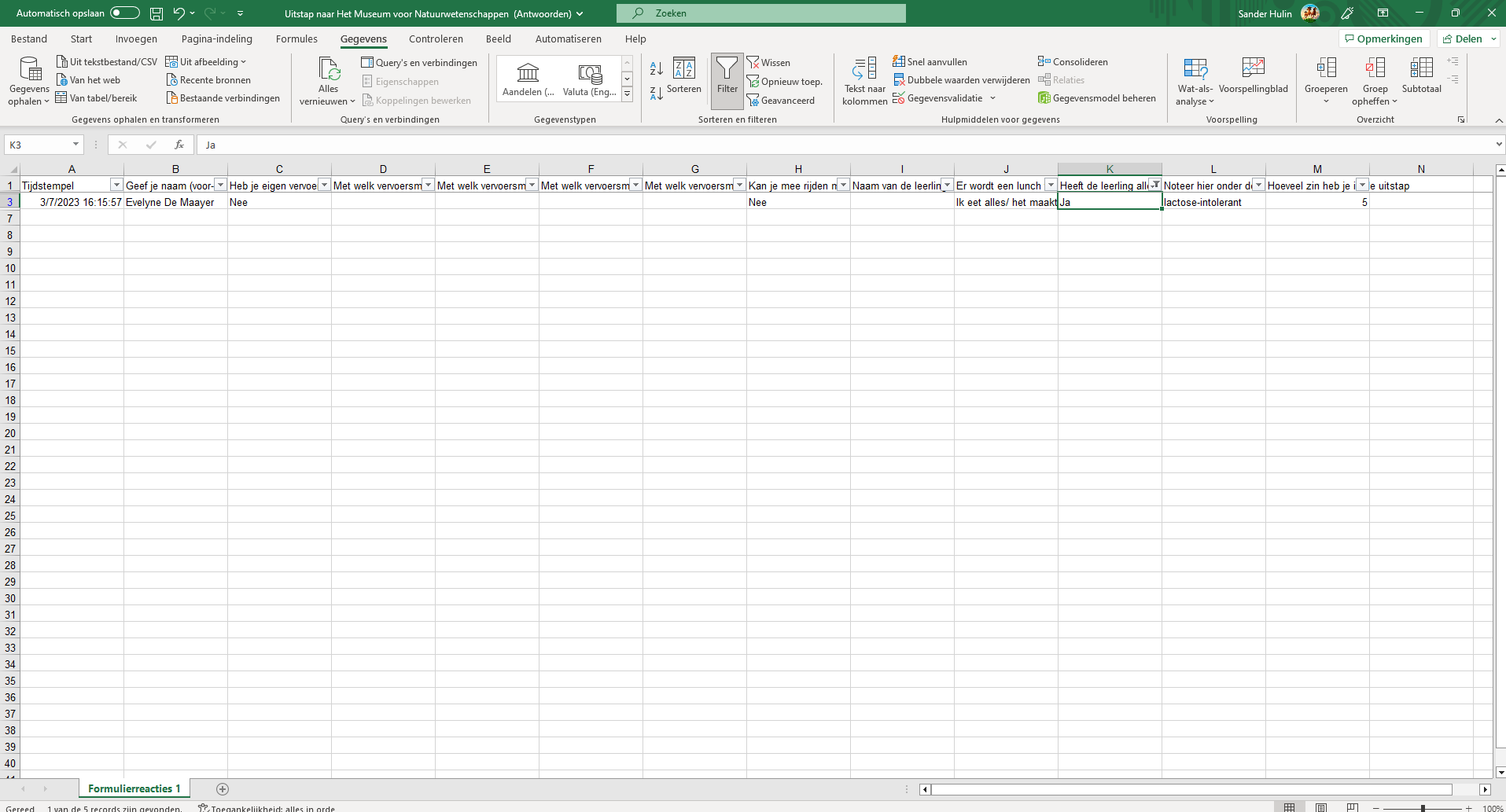This screenshot has height=812, width=1506.
Task: Open Query's en verbindingen pane
Action: tap(419, 62)
